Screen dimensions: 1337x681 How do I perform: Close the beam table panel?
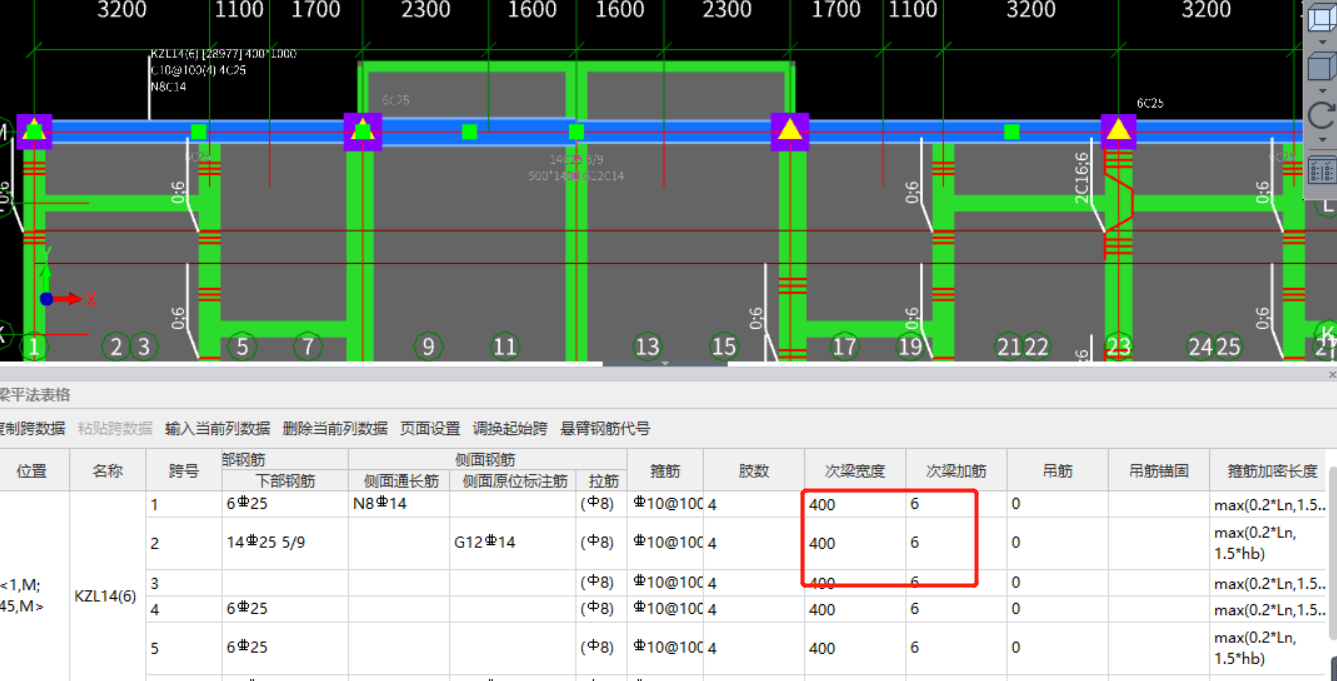(x=1331, y=375)
